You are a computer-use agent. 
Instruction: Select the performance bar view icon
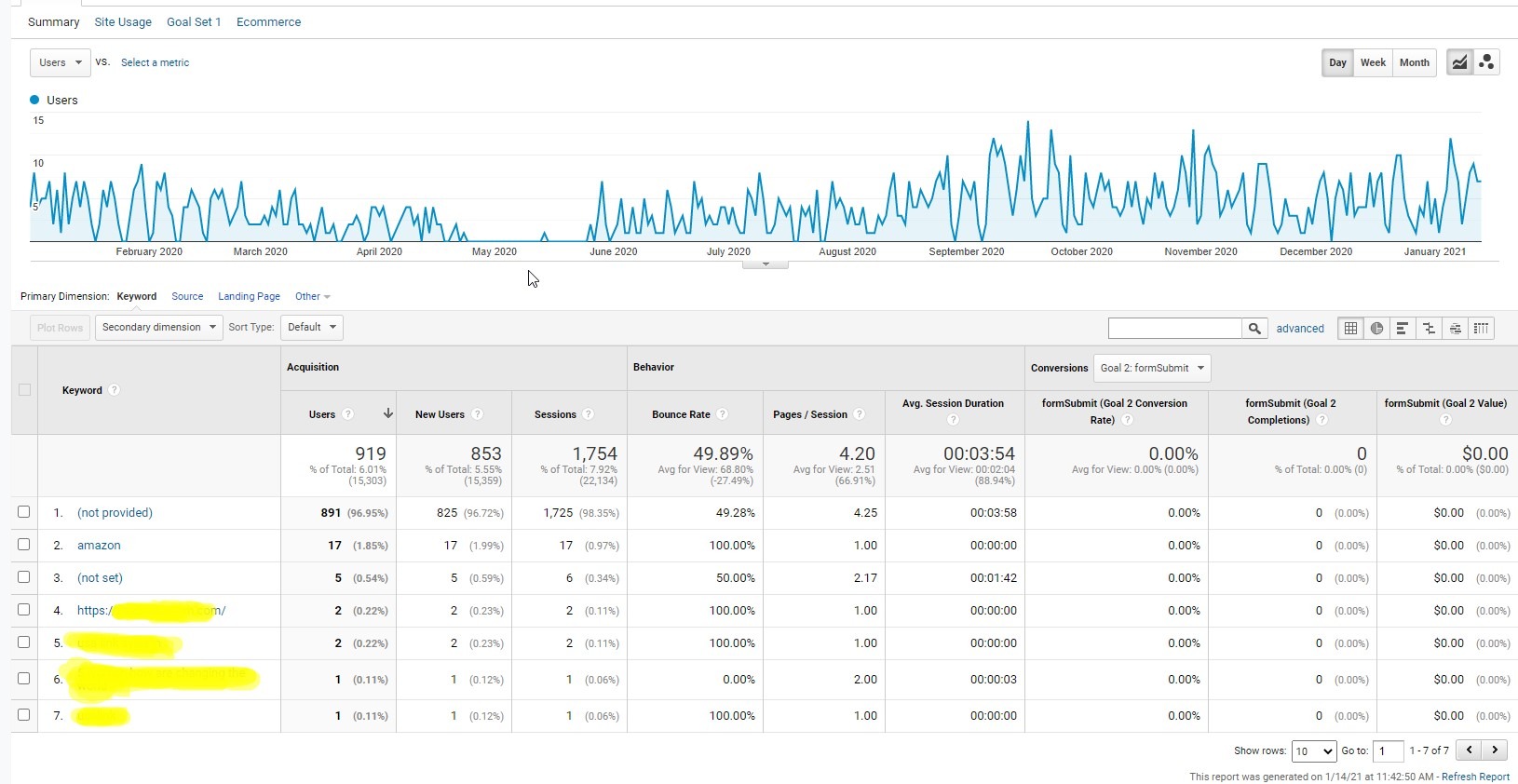pos(1403,328)
